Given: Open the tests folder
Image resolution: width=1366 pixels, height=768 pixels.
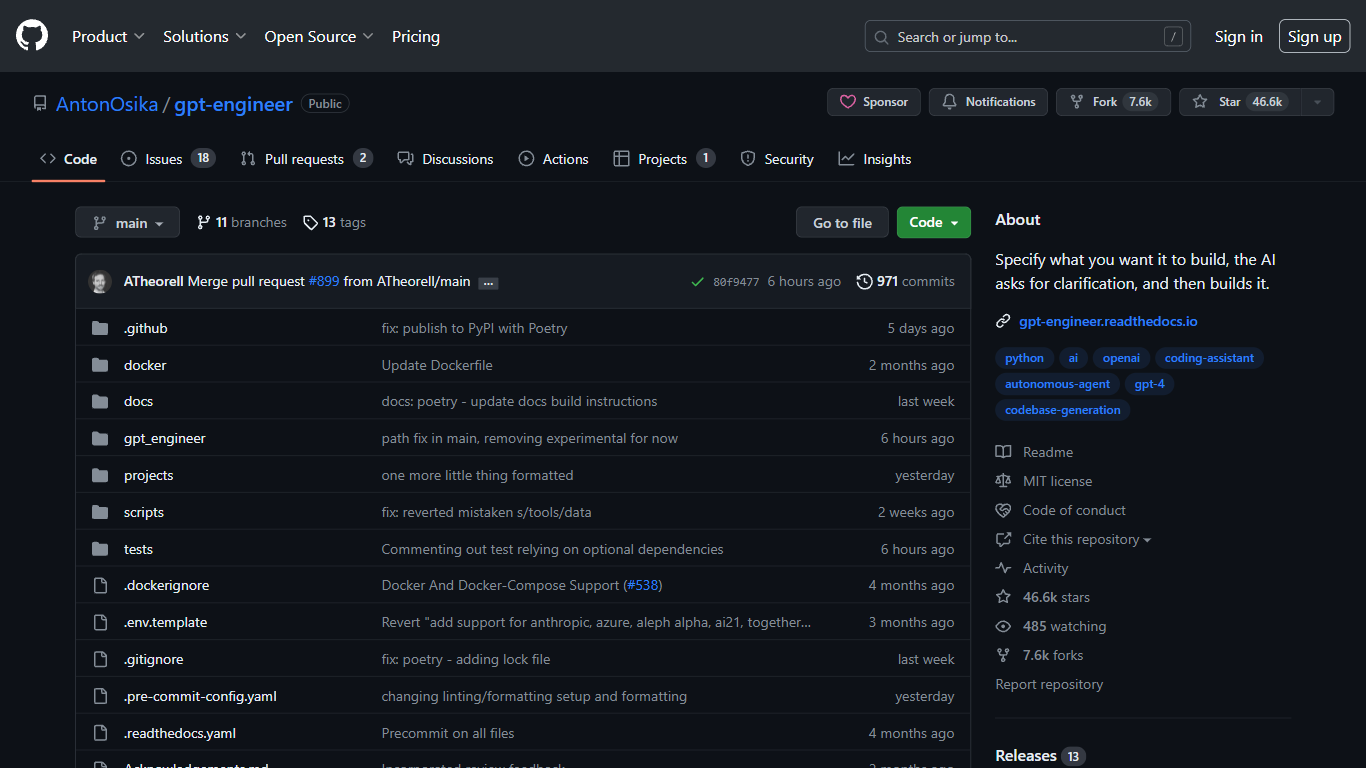Looking at the screenshot, I should coord(138,549).
